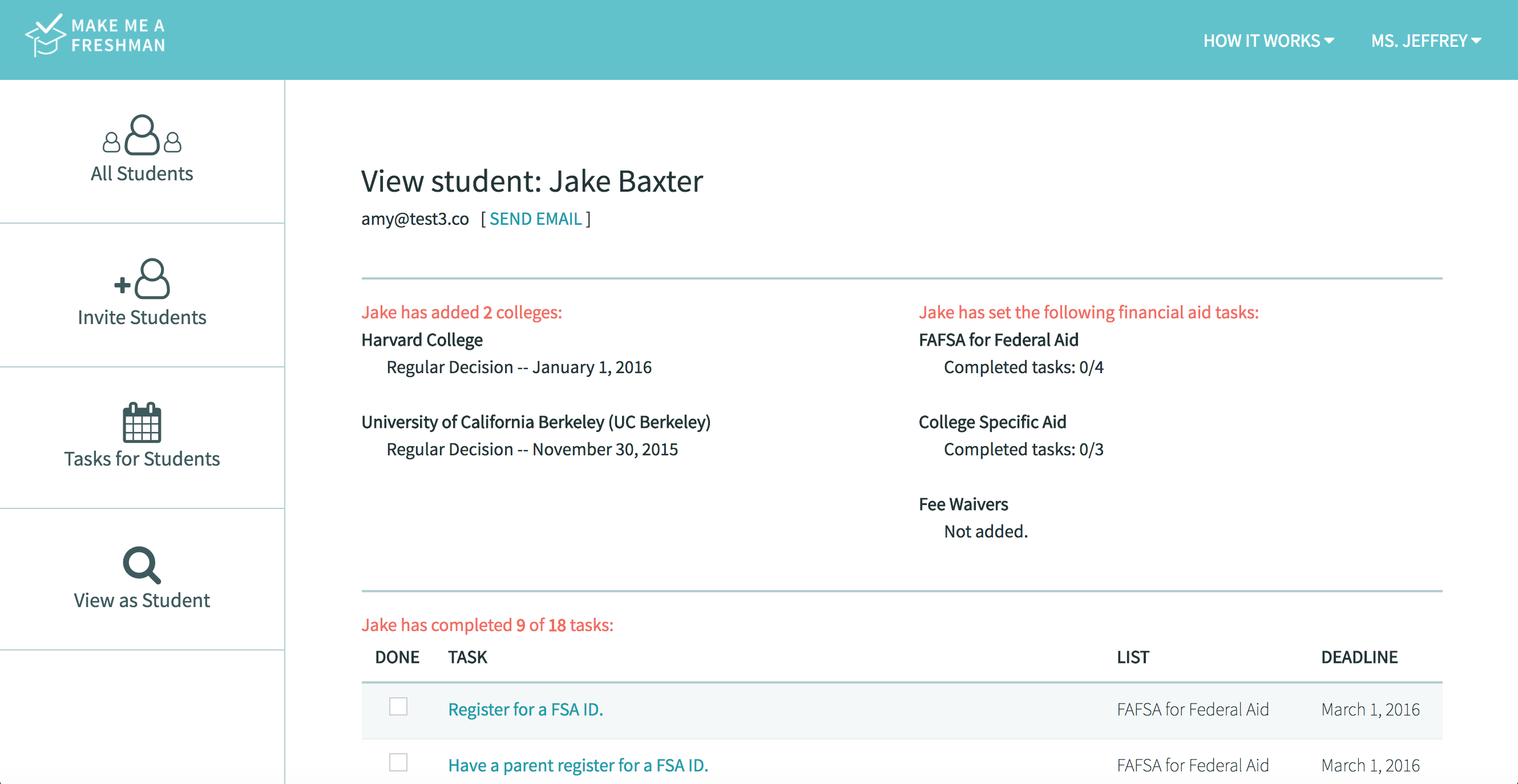Open the All Students group icon
The image size is (1518, 784).
tap(142, 135)
